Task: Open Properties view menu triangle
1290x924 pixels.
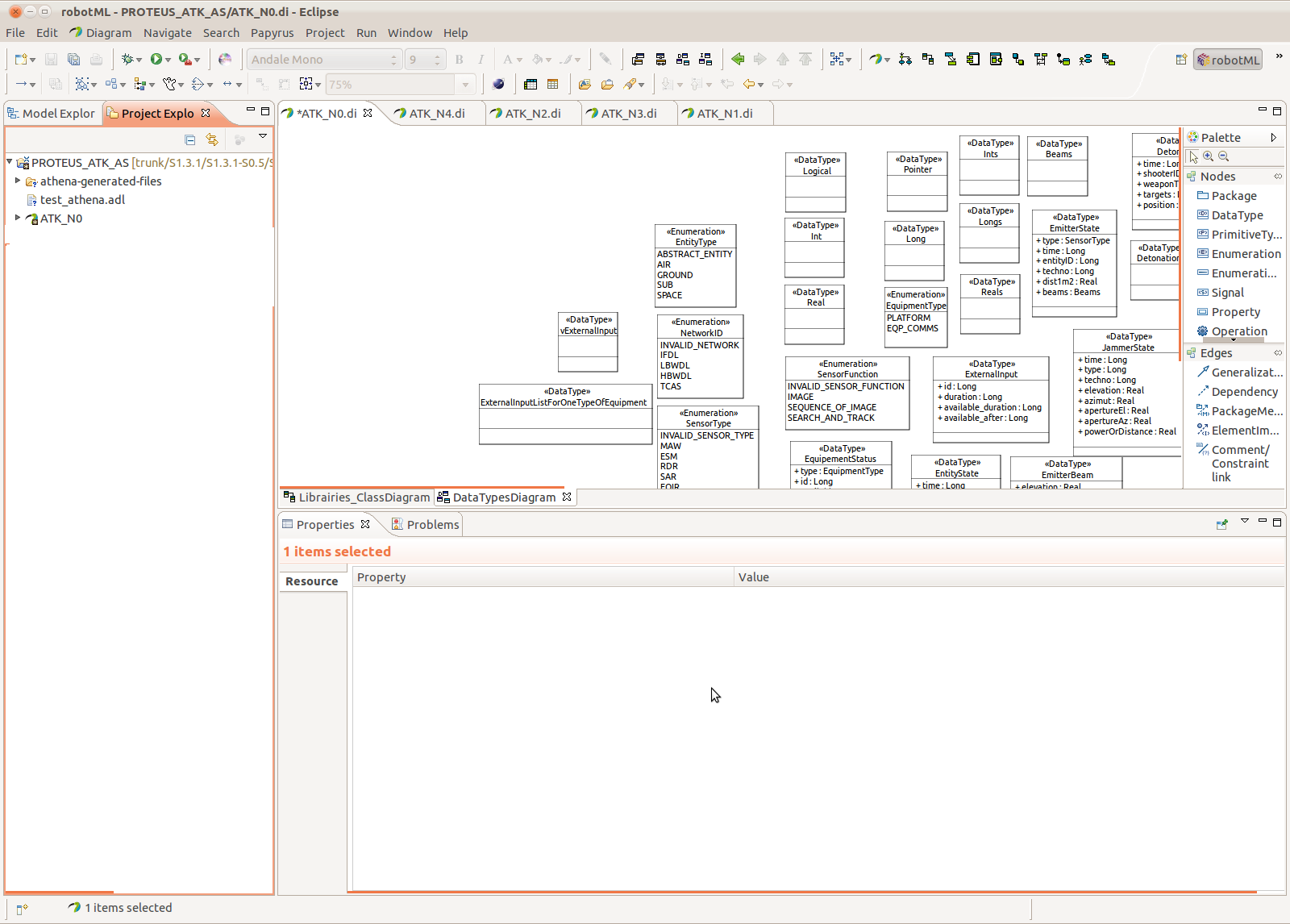Action: [x=1245, y=521]
